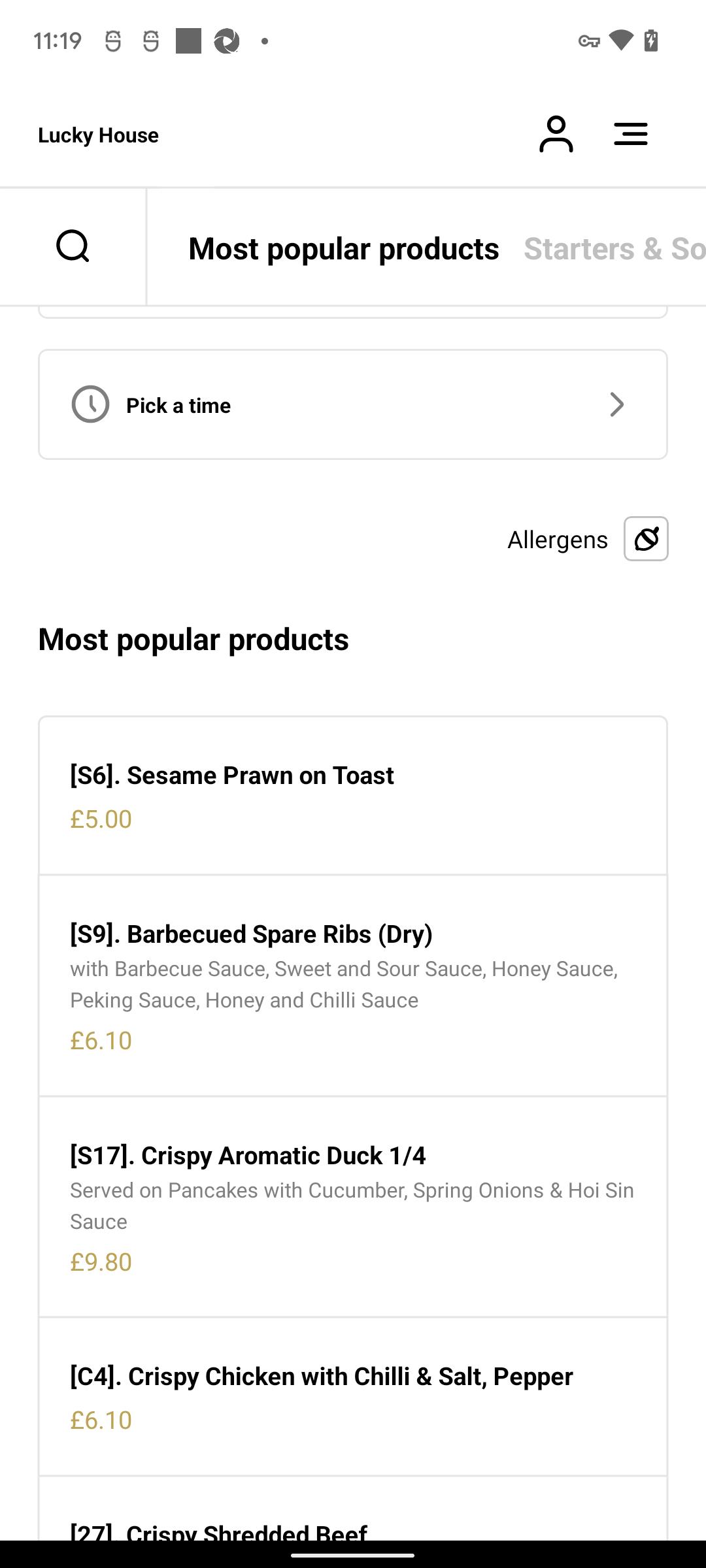
Task: Choose Barbecued Spare Ribs (Dry)
Action: (x=353, y=986)
